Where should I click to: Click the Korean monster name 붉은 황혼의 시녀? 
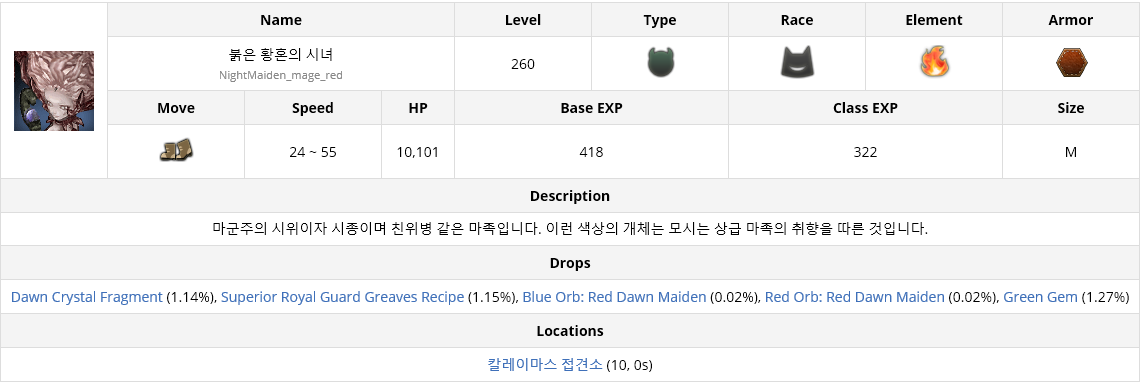click(281, 56)
